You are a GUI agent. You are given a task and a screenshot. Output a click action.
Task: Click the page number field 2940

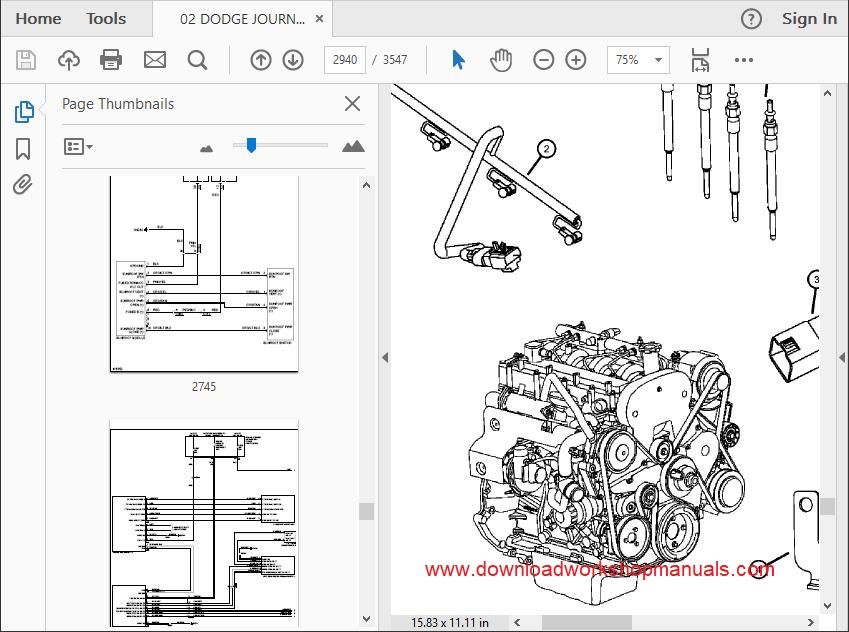tap(345, 60)
